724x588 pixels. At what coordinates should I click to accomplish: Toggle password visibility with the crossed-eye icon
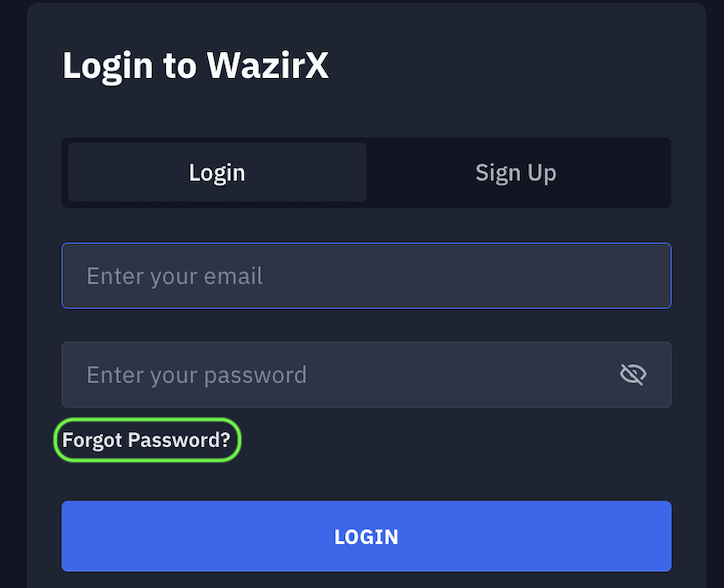[633, 375]
